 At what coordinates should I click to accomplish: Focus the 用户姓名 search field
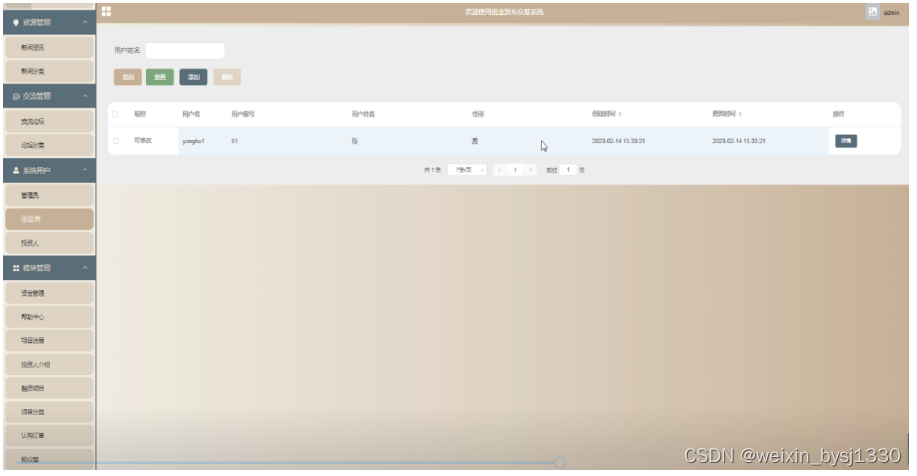pyautogui.click(x=185, y=50)
